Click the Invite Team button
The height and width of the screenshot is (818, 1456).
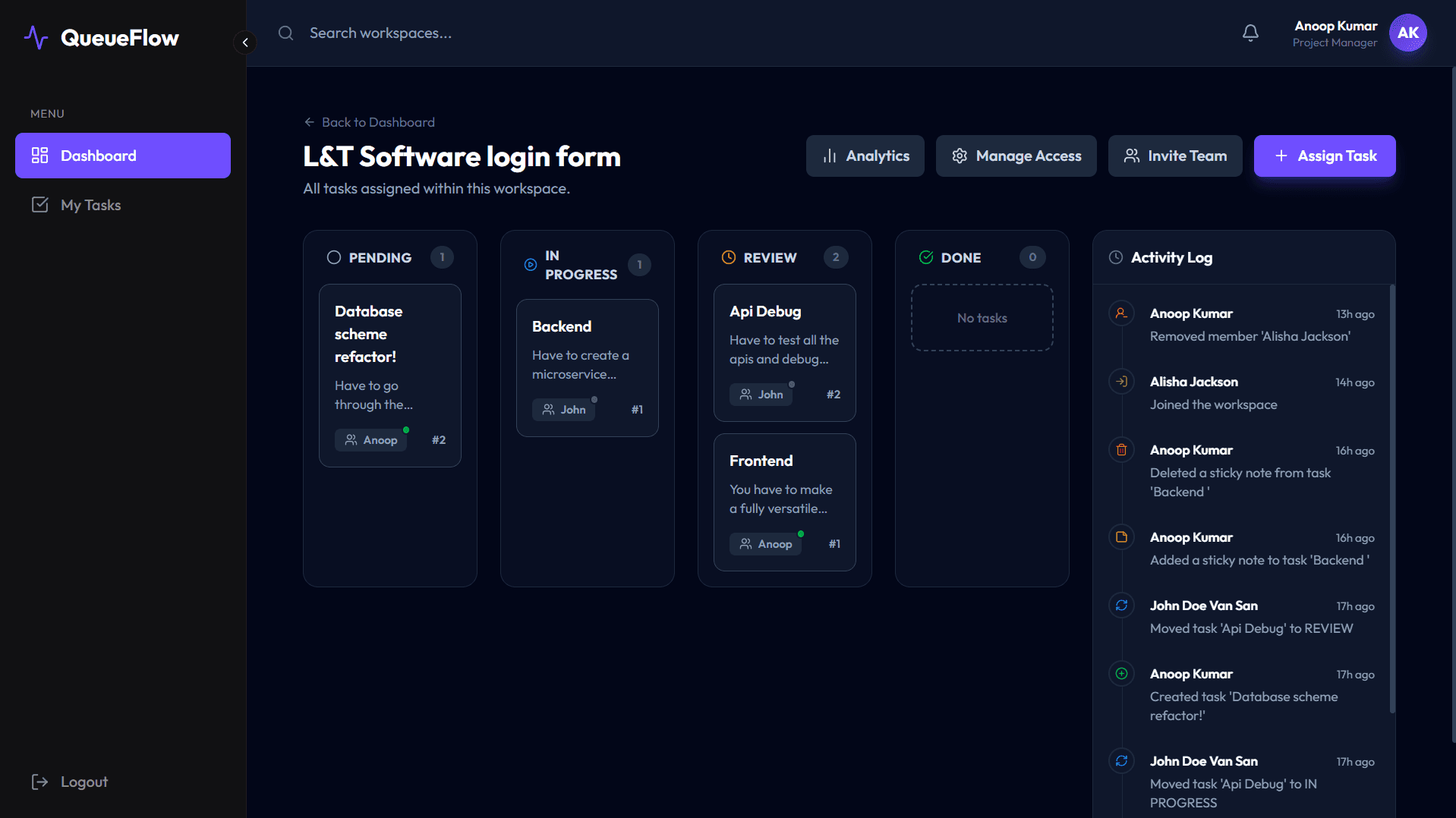click(1175, 156)
